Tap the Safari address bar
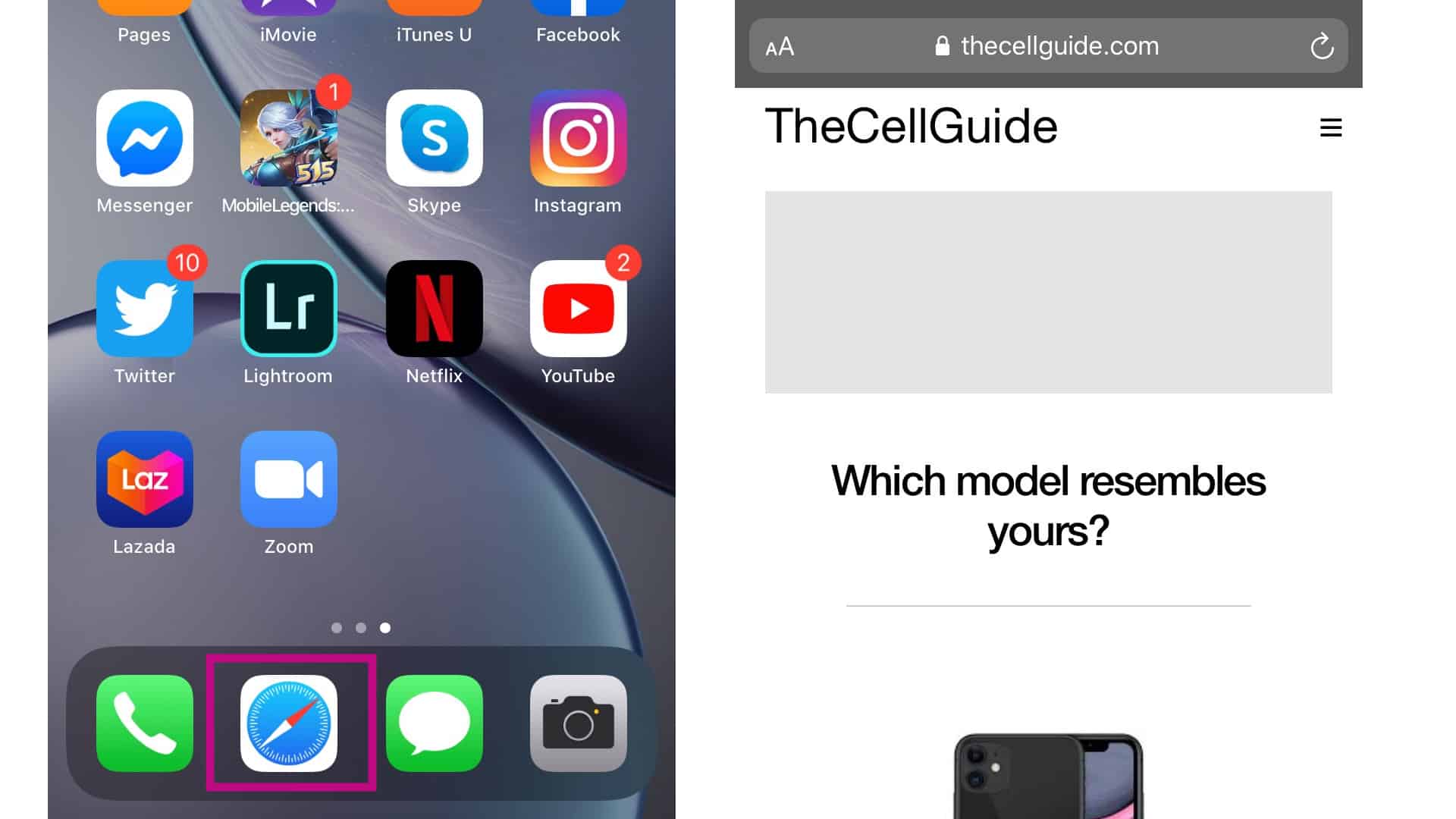Image resolution: width=1456 pixels, height=819 pixels. tap(1048, 45)
